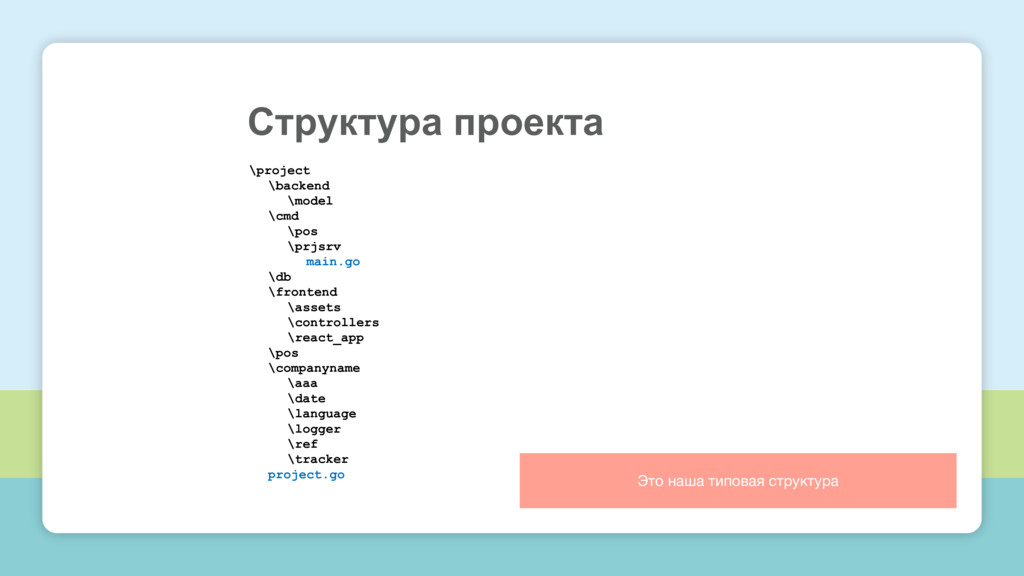Click the \controllers folder line

[333, 322]
